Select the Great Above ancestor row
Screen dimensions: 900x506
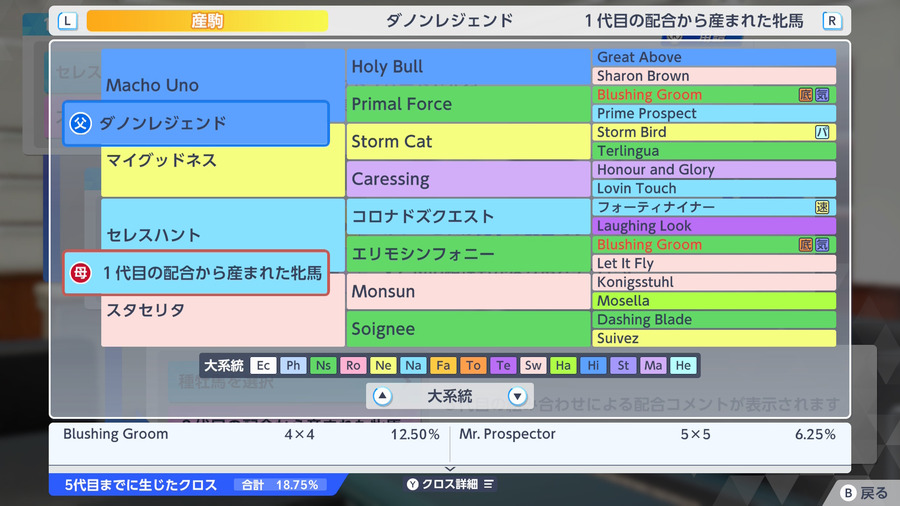tap(714, 57)
